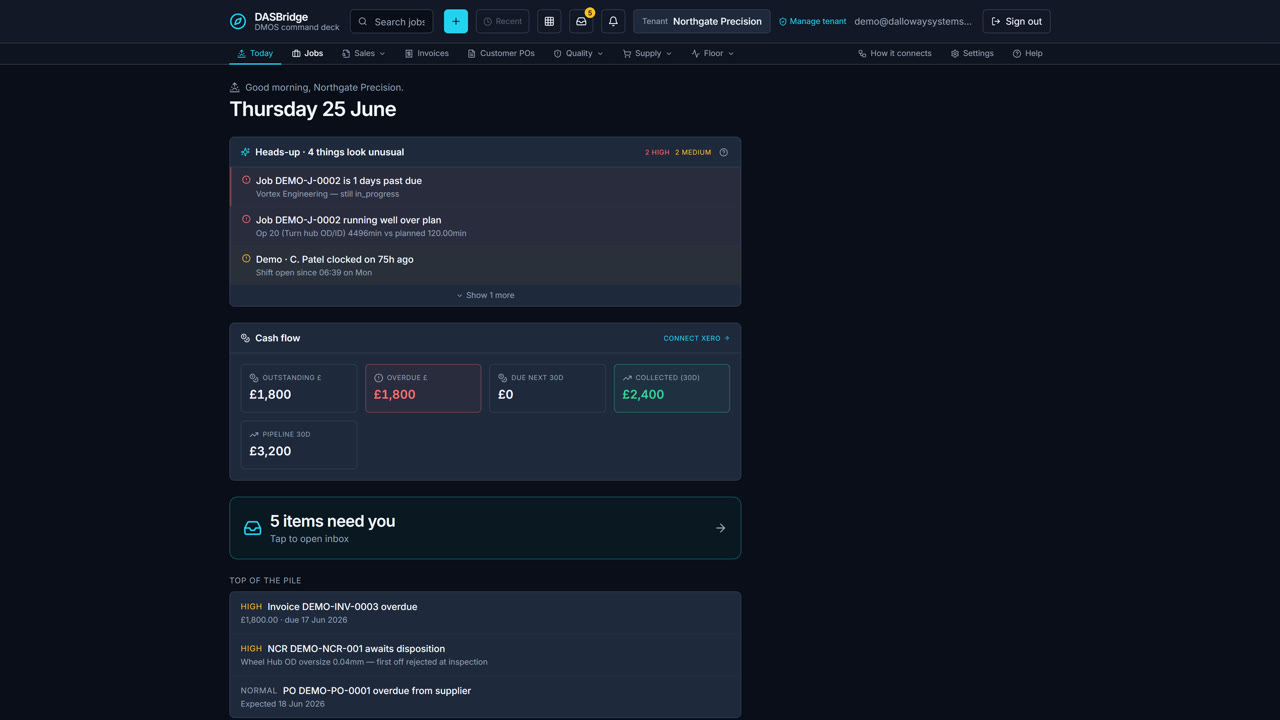Open the grid apps icon
The image size is (1280, 720).
pos(549,21)
